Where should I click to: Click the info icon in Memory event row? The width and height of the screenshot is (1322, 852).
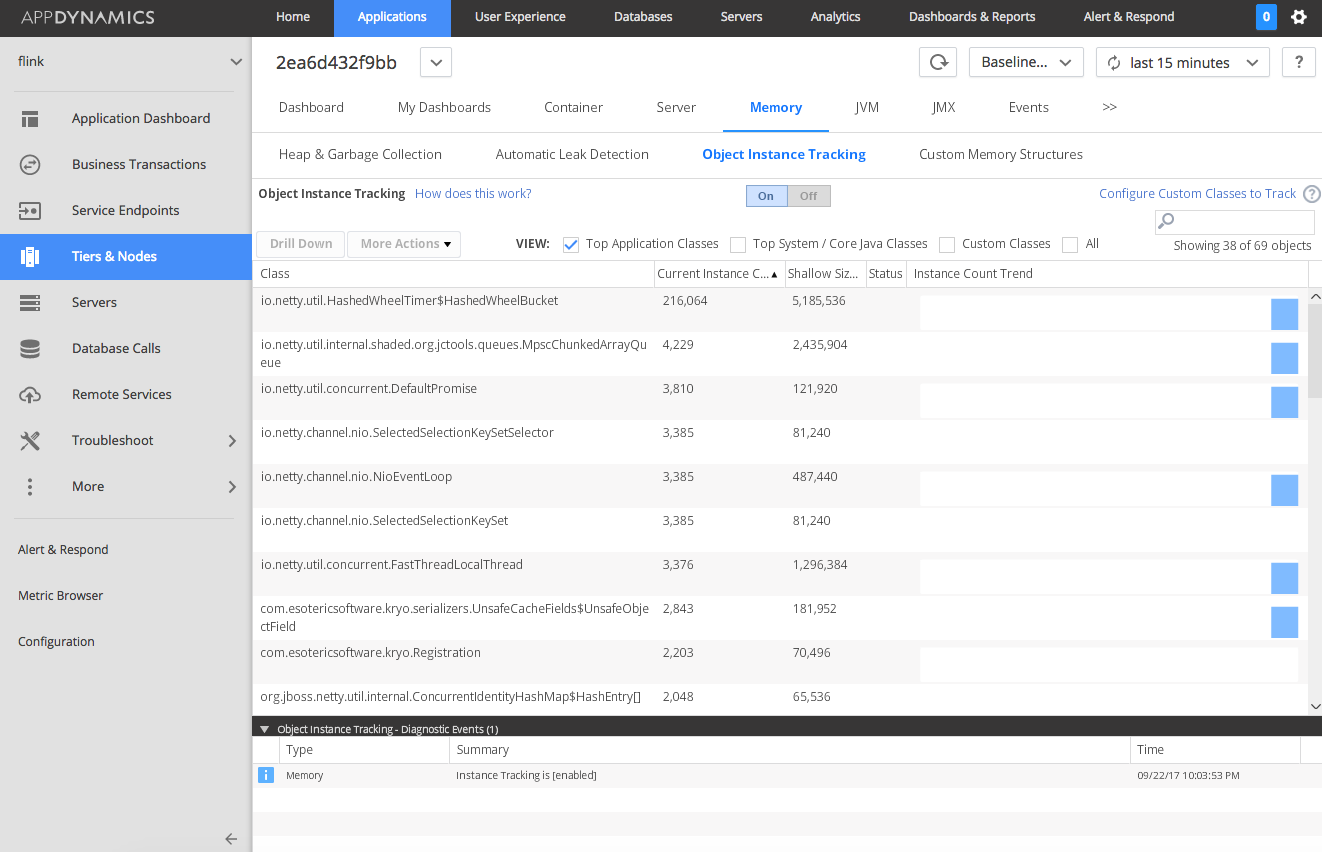pyautogui.click(x=266, y=775)
